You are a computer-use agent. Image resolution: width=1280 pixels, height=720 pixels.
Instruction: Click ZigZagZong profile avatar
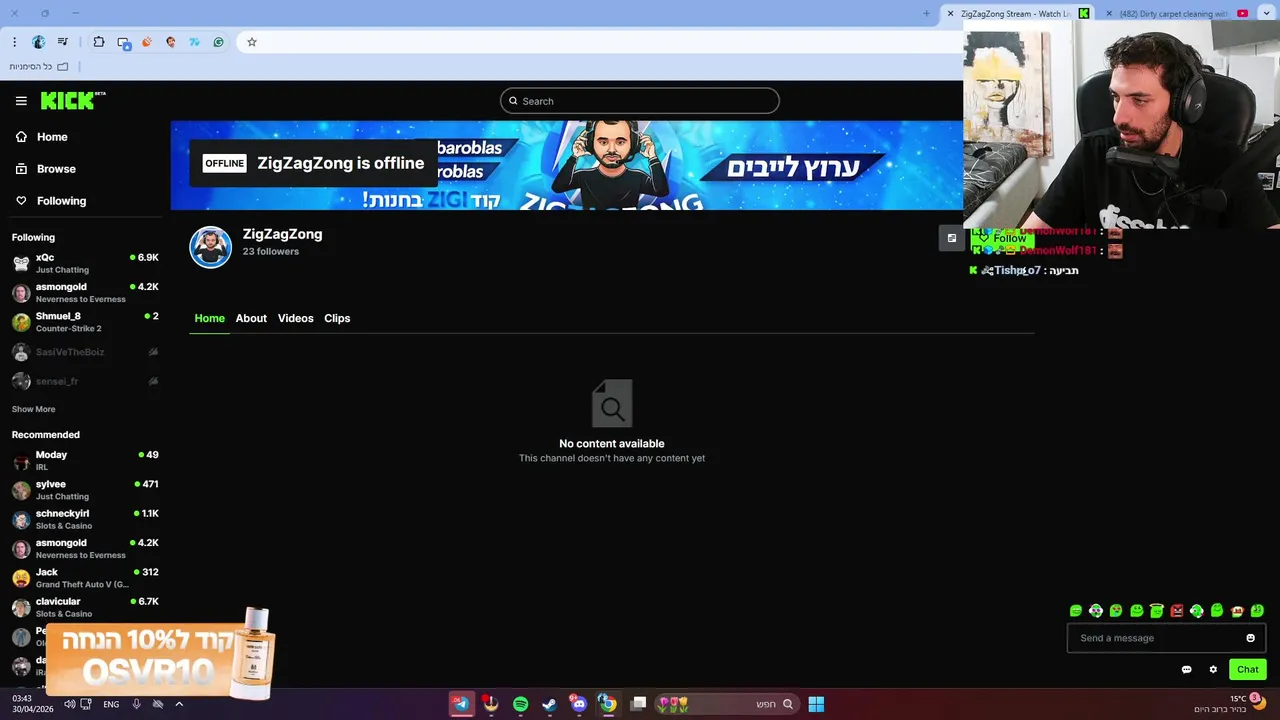[x=211, y=247]
